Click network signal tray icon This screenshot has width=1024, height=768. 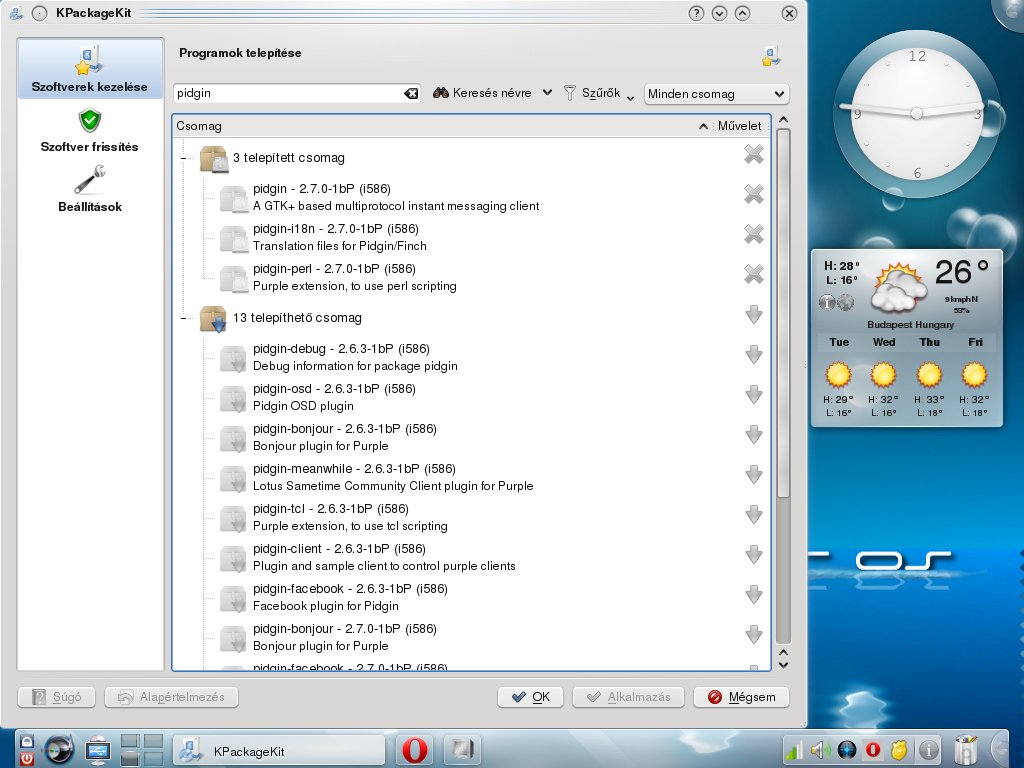tap(794, 750)
